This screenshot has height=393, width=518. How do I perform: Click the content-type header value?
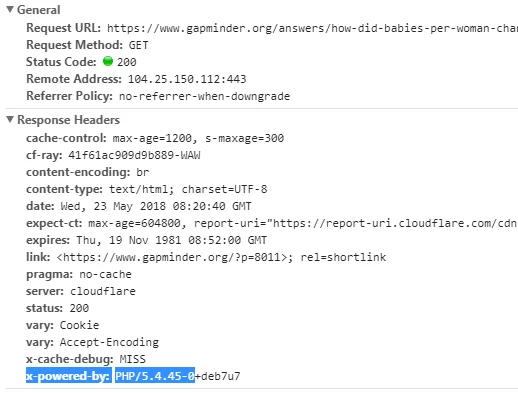click(x=188, y=189)
